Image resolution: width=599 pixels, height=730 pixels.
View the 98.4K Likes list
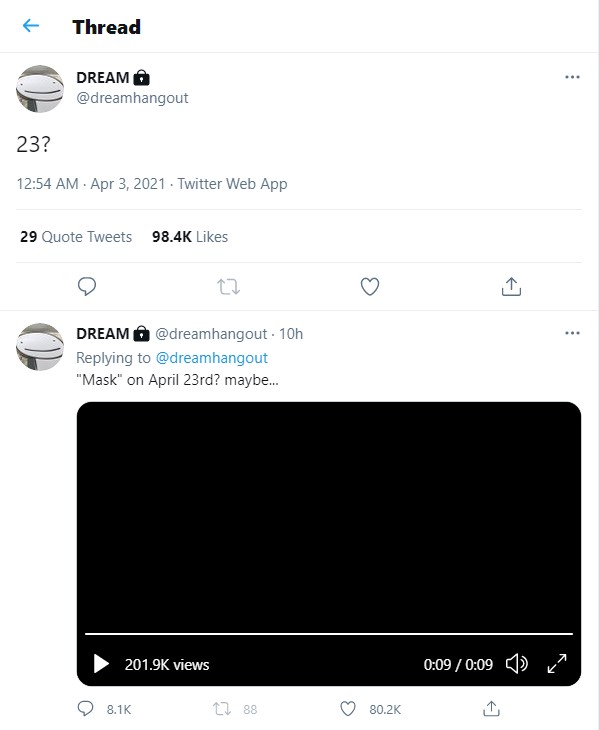190,237
